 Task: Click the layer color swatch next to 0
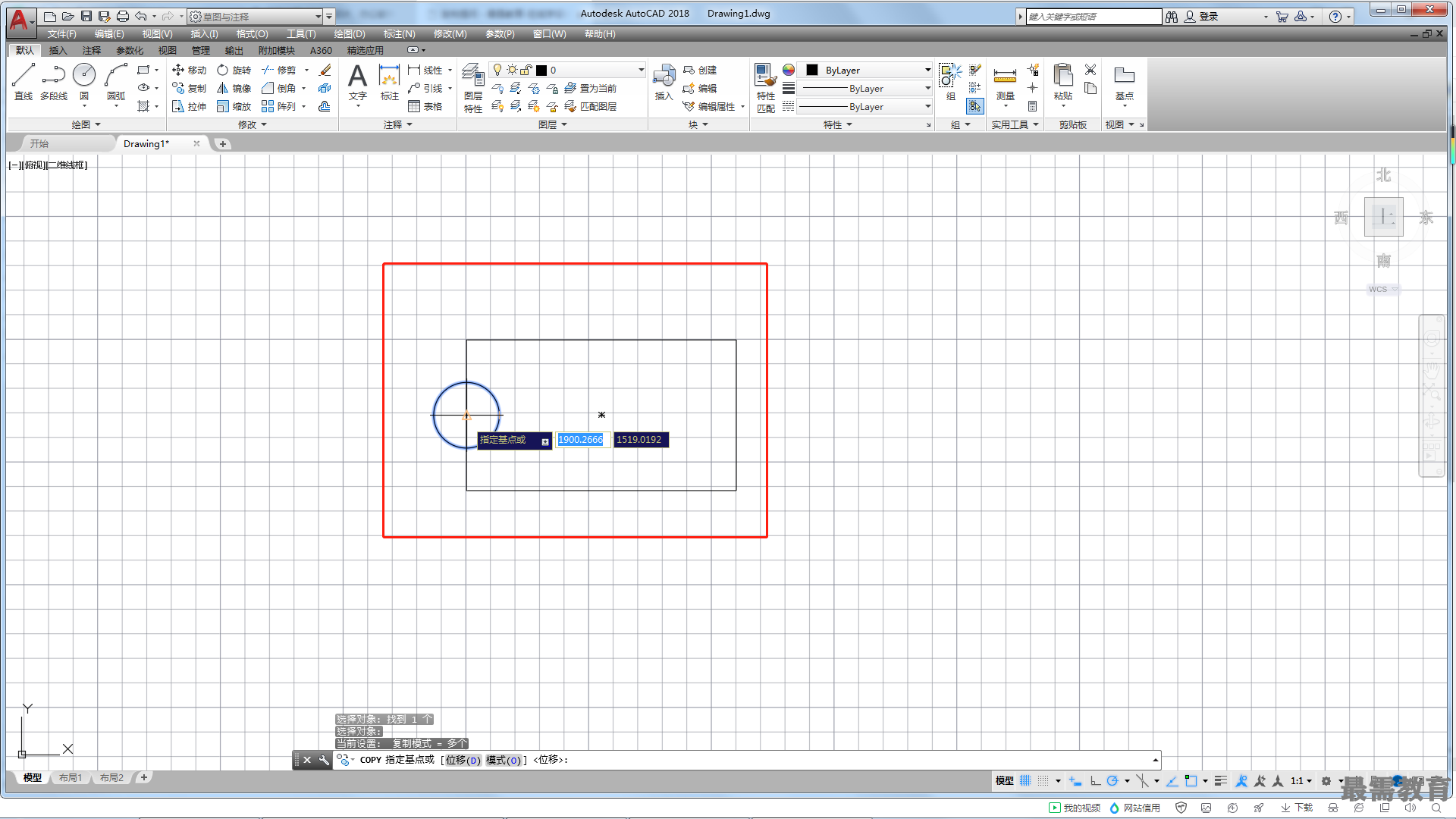pos(541,70)
